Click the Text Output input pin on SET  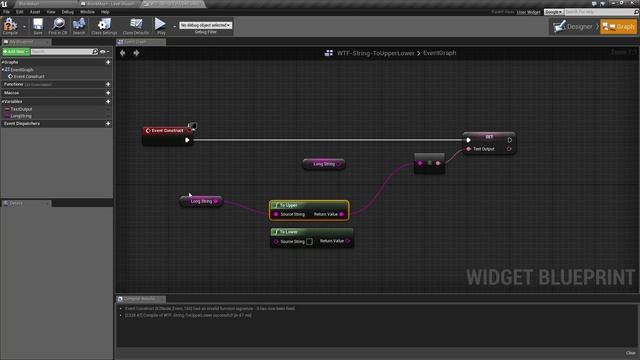tap(469, 149)
